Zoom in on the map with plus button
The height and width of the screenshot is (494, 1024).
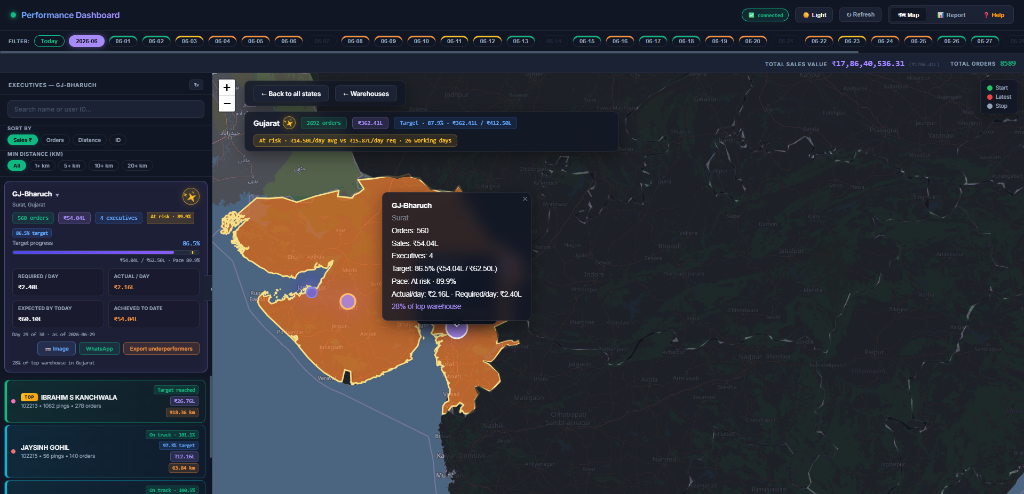(227, 88)
